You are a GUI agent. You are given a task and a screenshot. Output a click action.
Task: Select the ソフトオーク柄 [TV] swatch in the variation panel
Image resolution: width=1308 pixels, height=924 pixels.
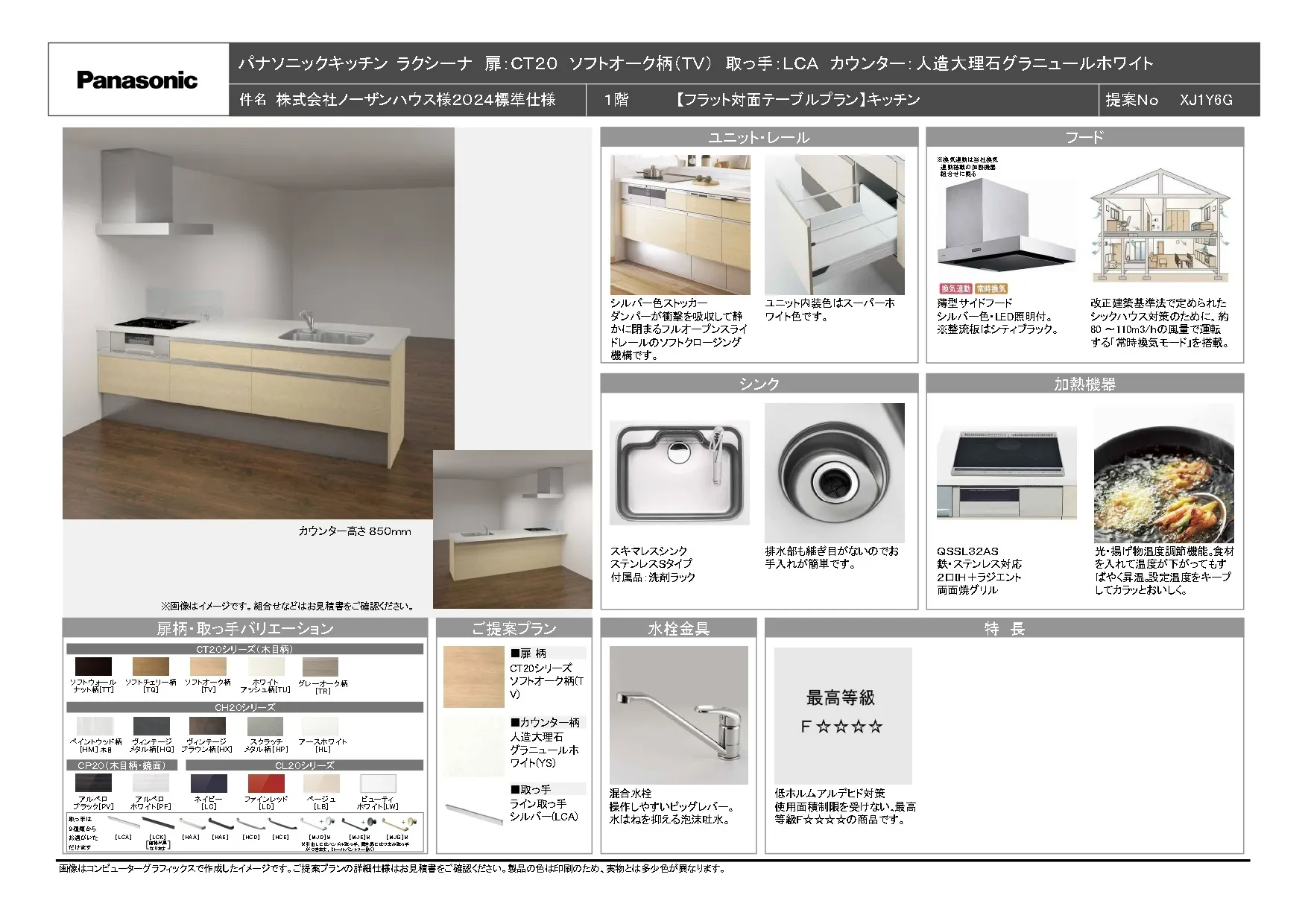click(x=208, y=666)
